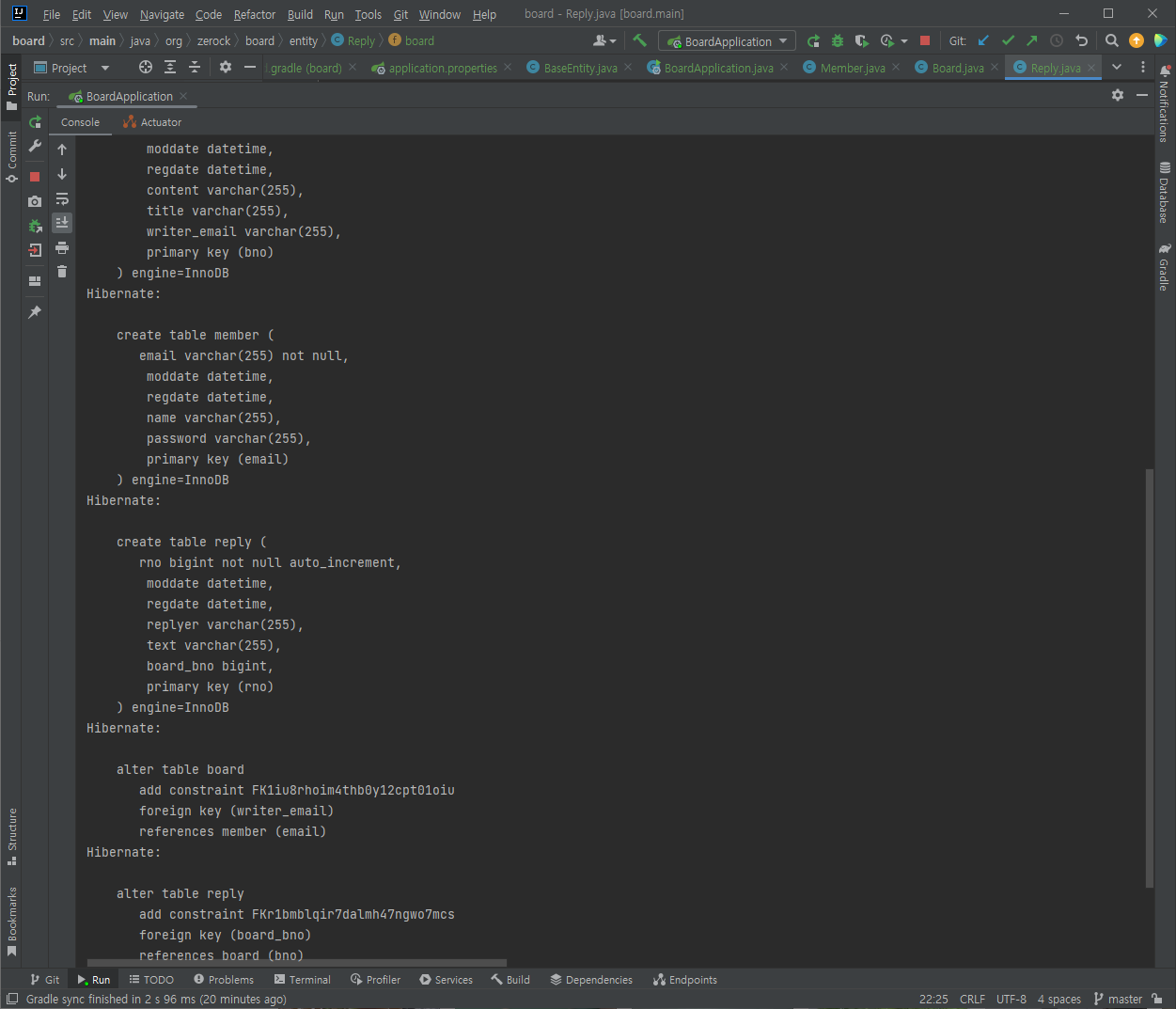
Task: Collapse all in Project panel
Action: [195, 67]
